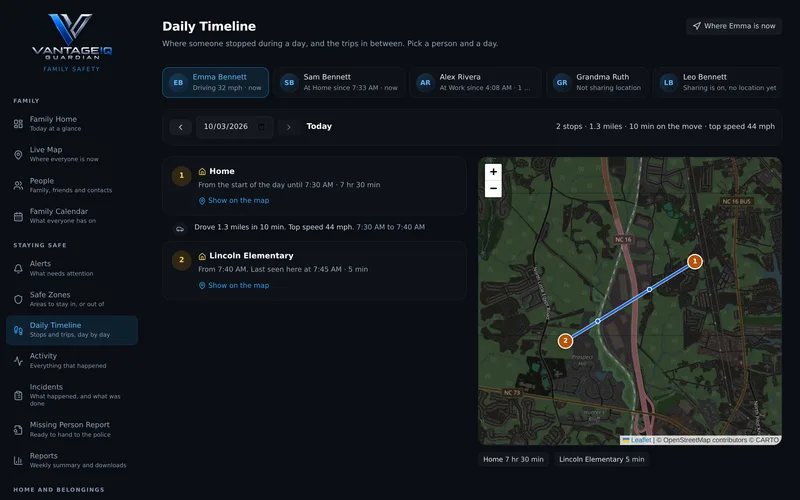Click the Lincoln Elementary 5 min chip
The height and width of the screenshot is (500, 800).
pos(602,459)
